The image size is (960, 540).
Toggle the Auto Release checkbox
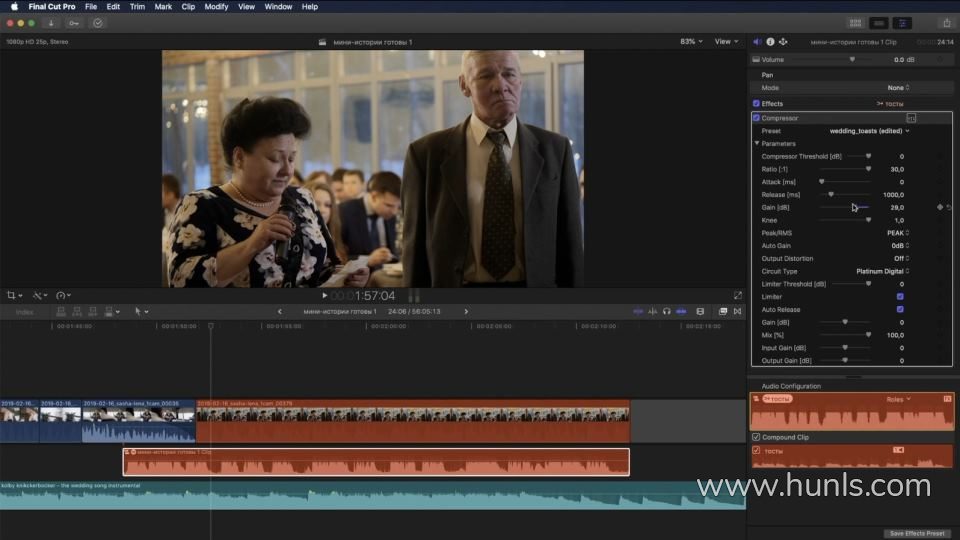point(900,310)
